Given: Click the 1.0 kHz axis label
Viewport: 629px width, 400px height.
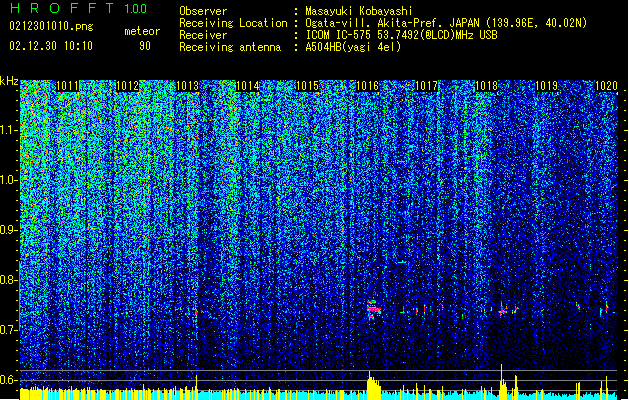Looking at the screenshot, I should point(9,180).
